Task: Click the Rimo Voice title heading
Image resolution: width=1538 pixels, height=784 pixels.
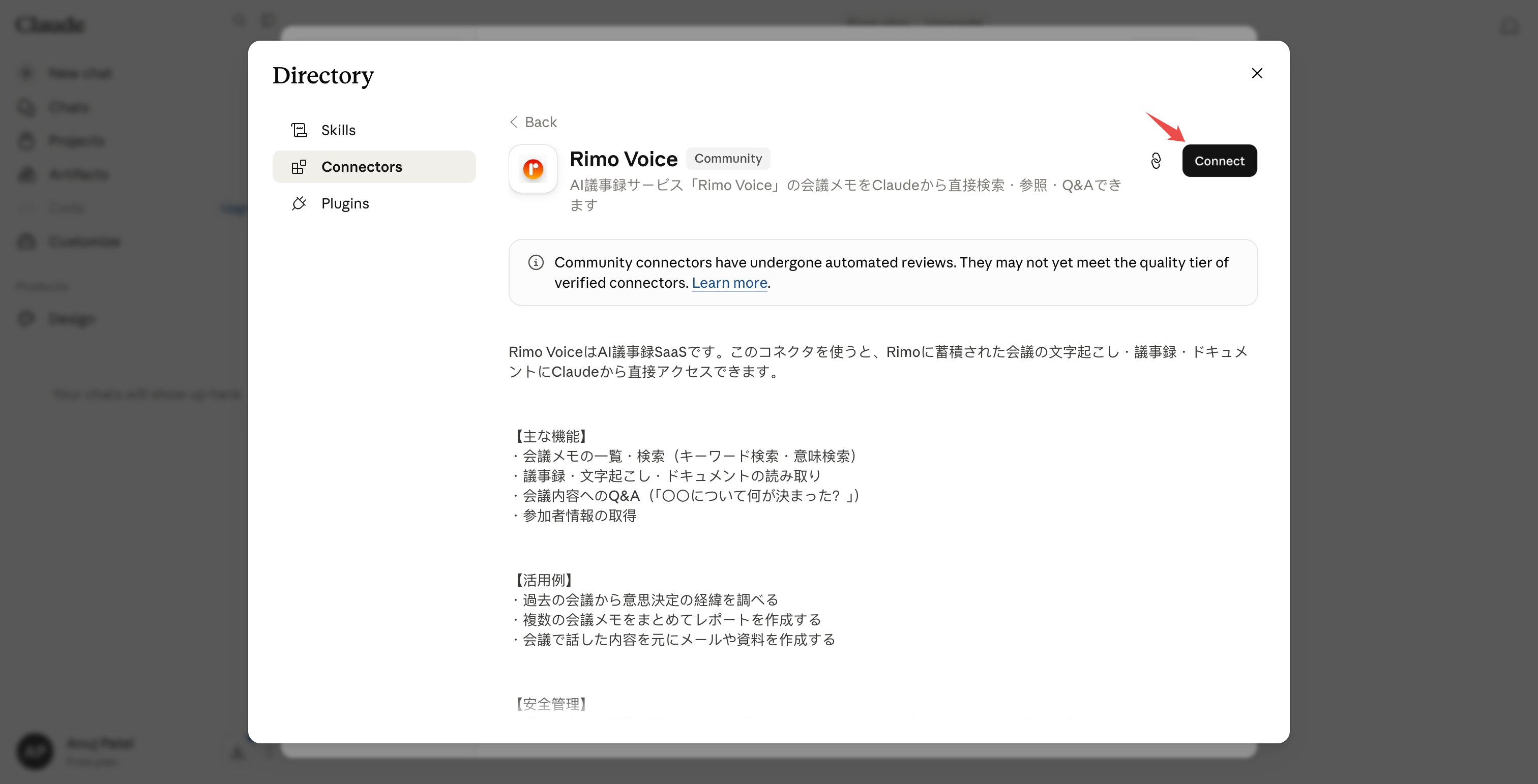Action: click(624, 159)
